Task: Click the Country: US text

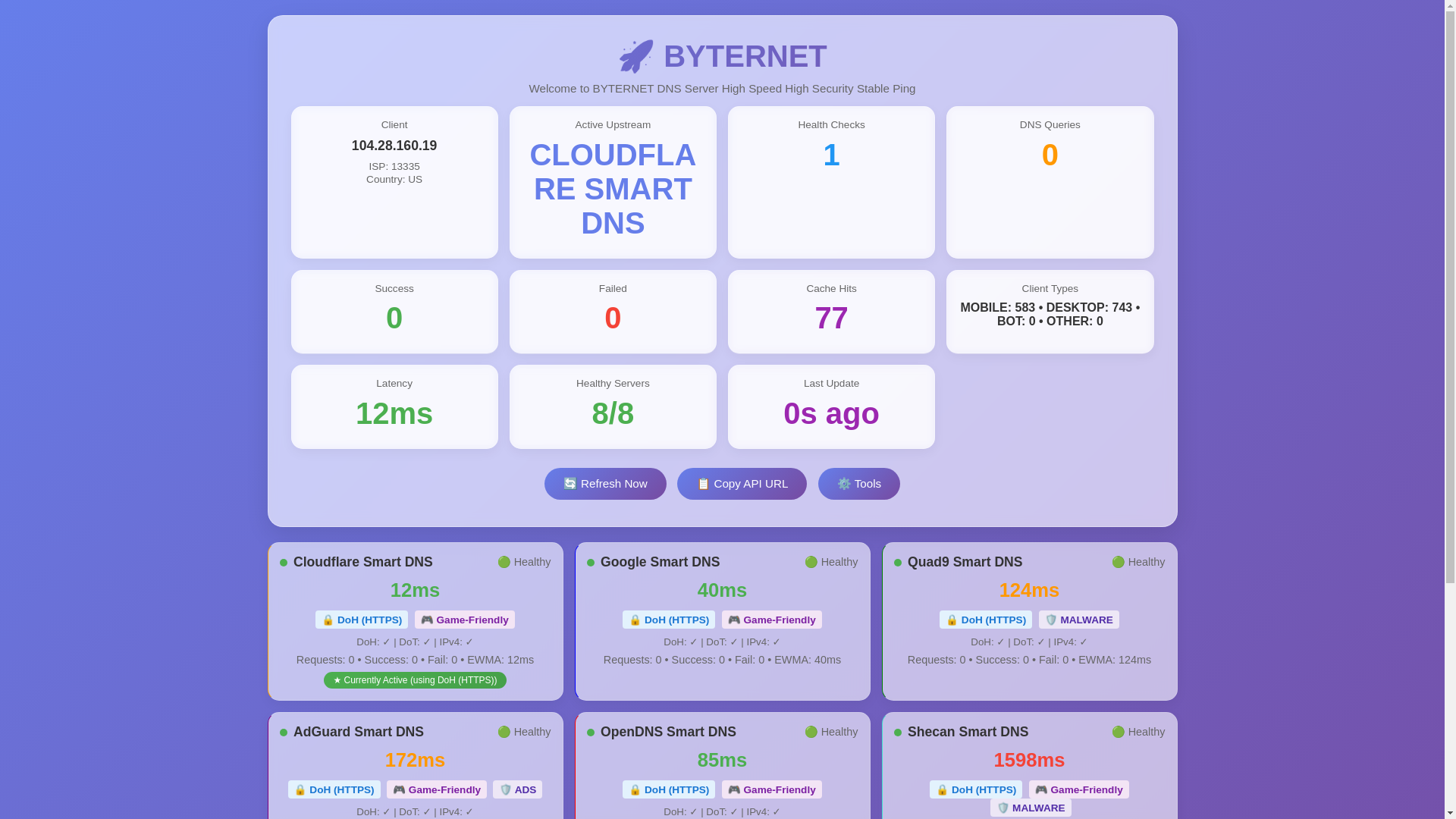Action: click(x=394, y=180)
